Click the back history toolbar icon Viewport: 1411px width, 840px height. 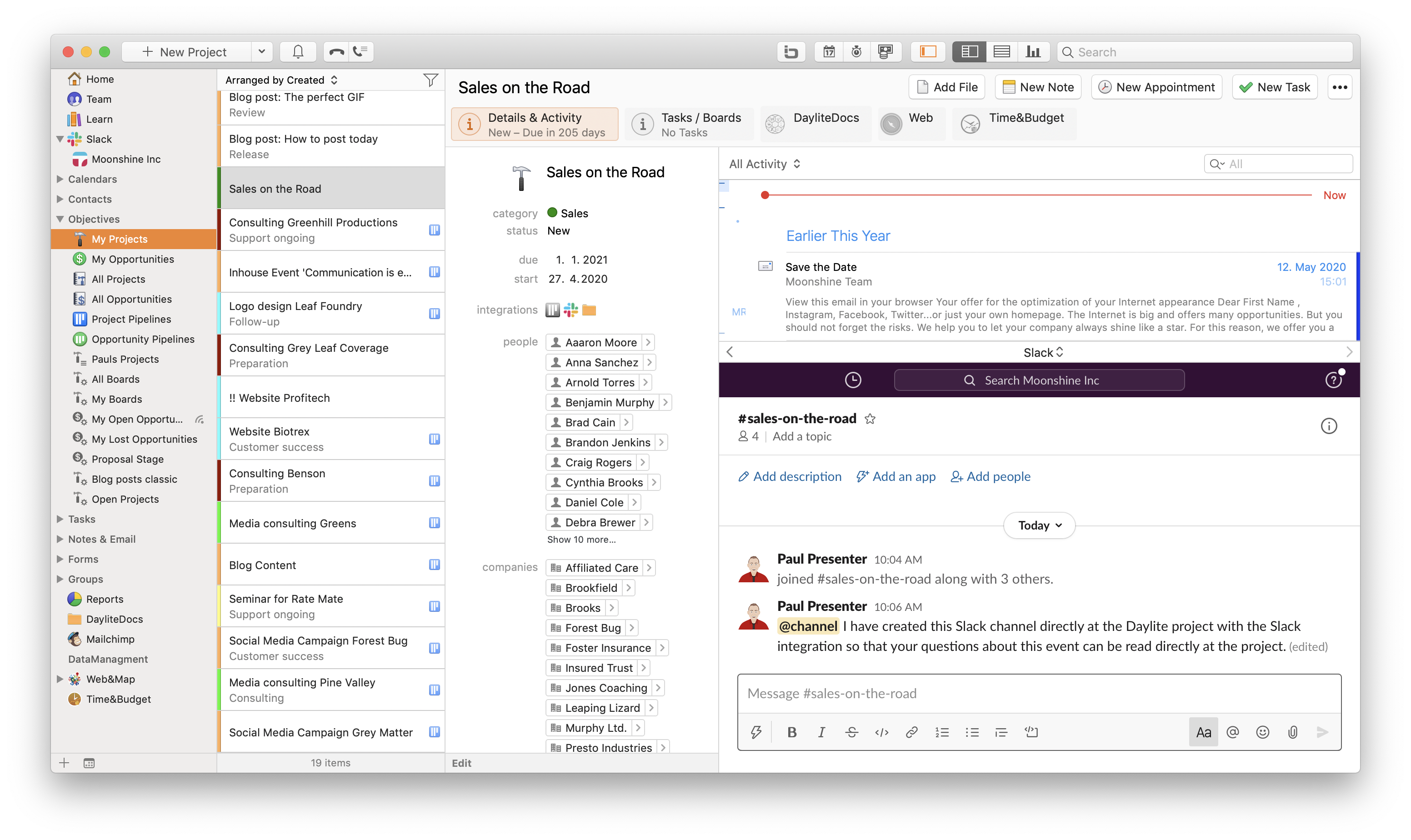click(x=791, y=51)
